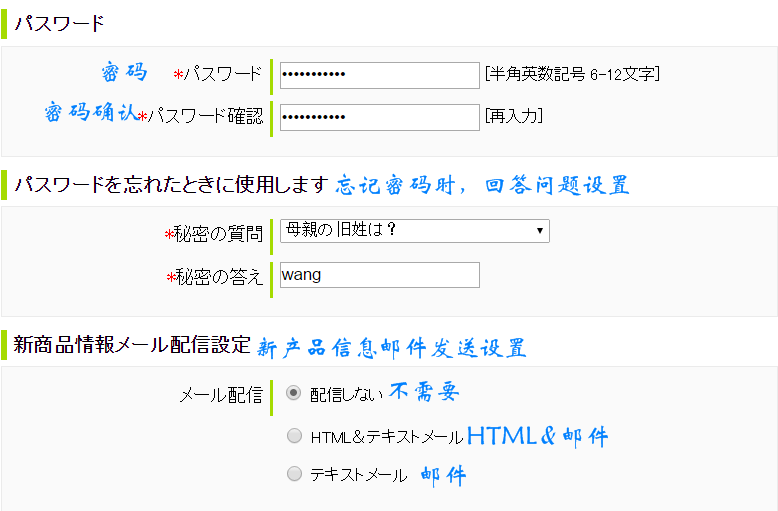Click the 秘密の答え field containing wang
This screenshot has width=778, height=511.
[x=379, y=275]
